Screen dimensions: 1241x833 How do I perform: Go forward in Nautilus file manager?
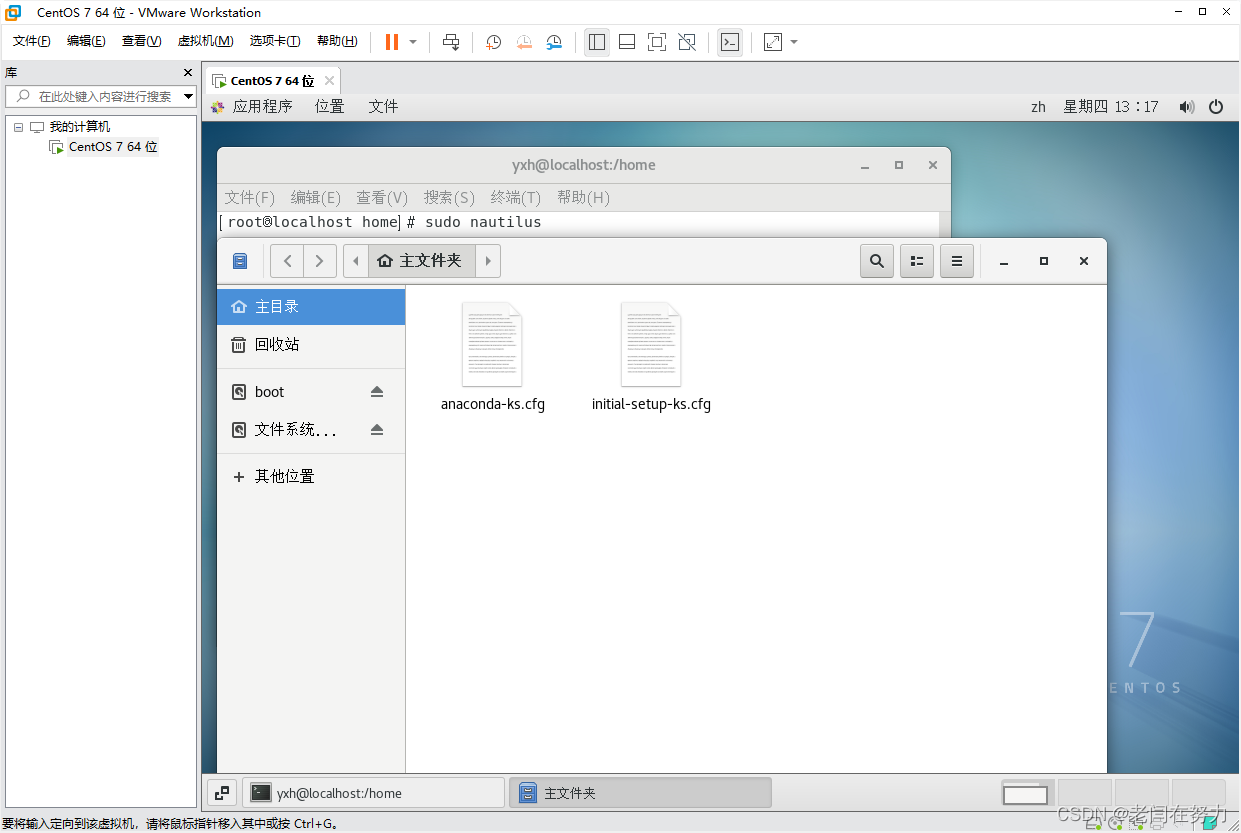[320, 261]
